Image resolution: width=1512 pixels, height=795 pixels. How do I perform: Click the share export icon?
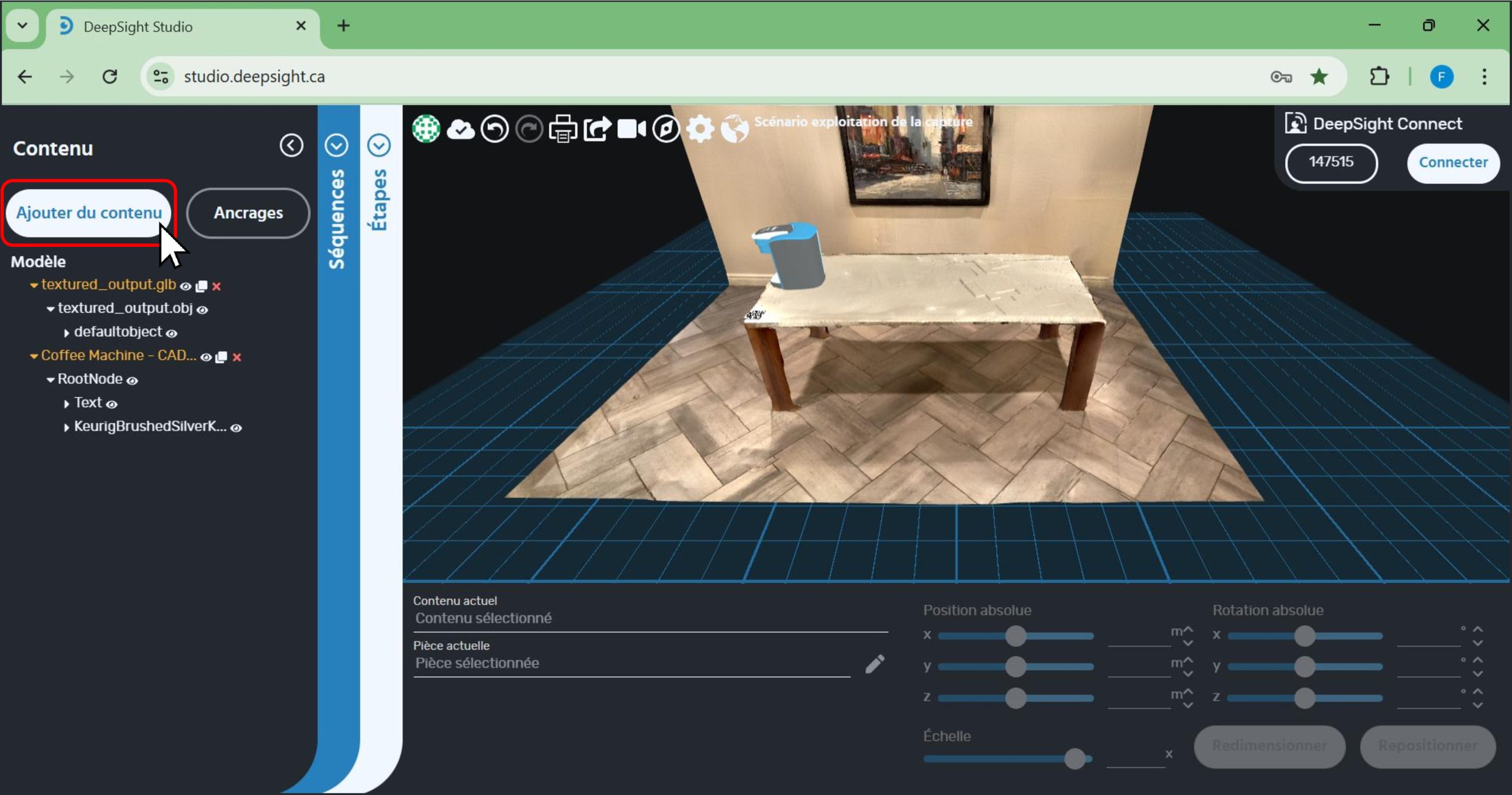pos(597,129)
